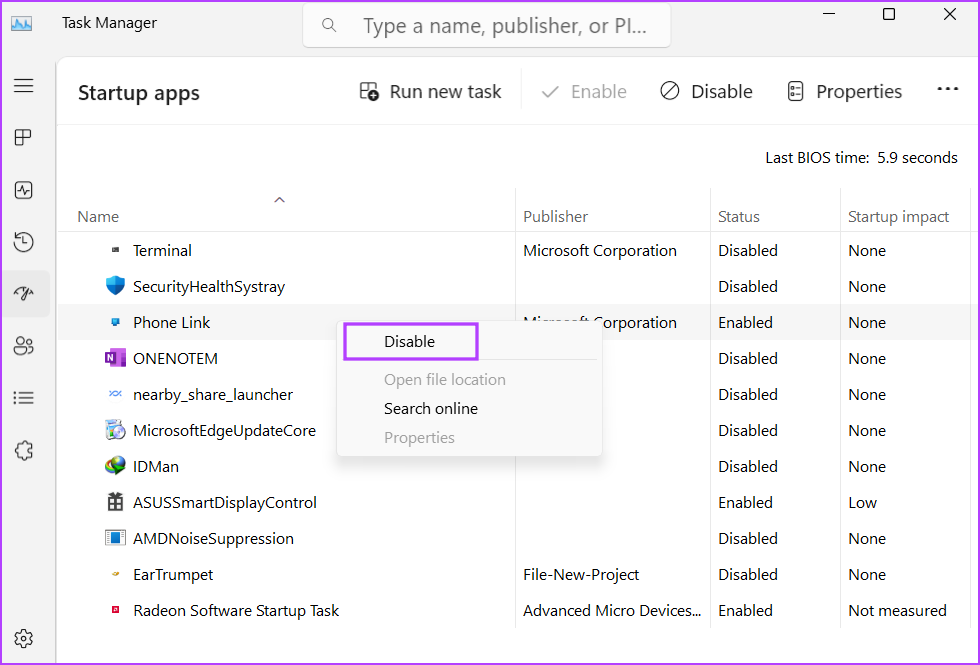The width and height of the screenshot is (980, 665).
Task: Select the SecurityHealthSystray row name
Action: (x=209, y=287)
